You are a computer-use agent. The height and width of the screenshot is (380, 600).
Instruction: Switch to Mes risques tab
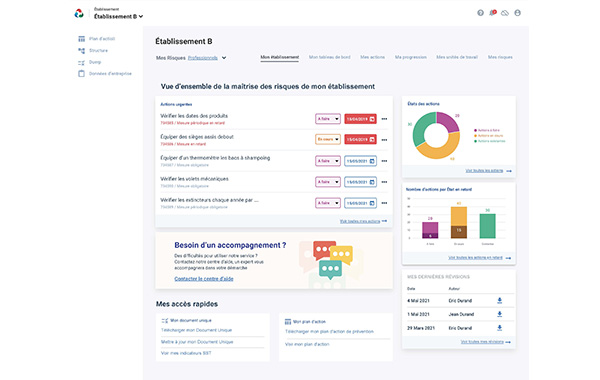pyautogui.click(x=500, y=57)
